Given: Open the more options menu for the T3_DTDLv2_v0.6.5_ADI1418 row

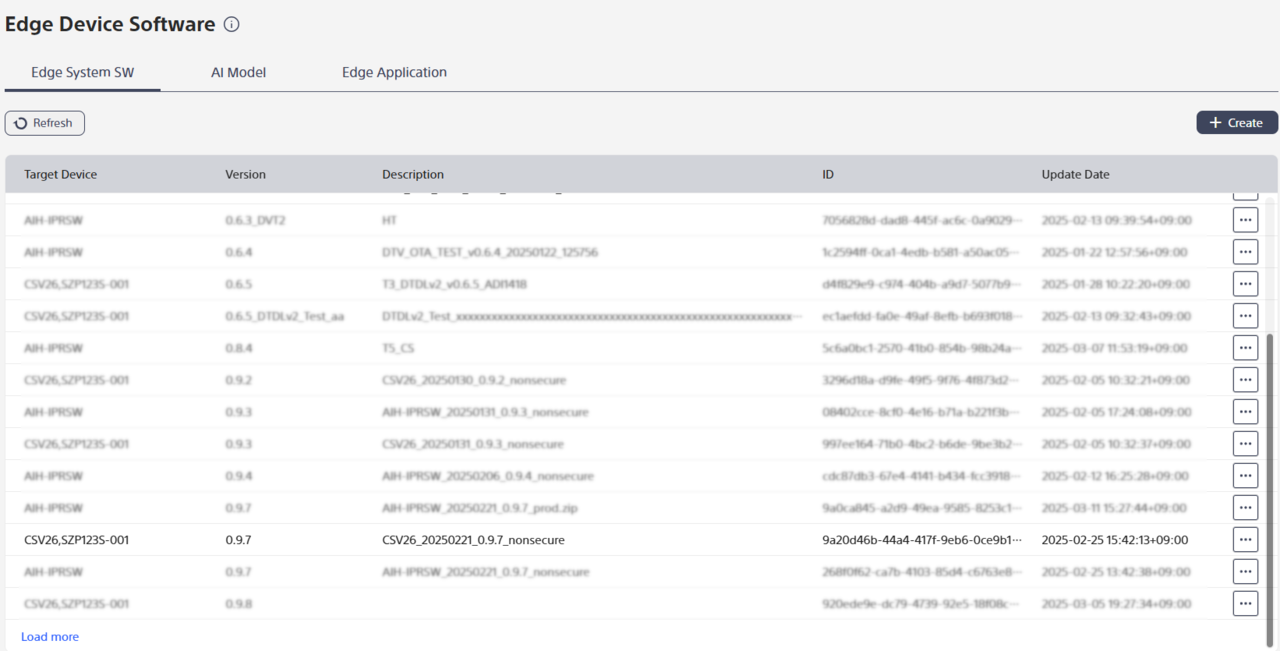Looking at the screenshot, I should (x=1245, y=284).
